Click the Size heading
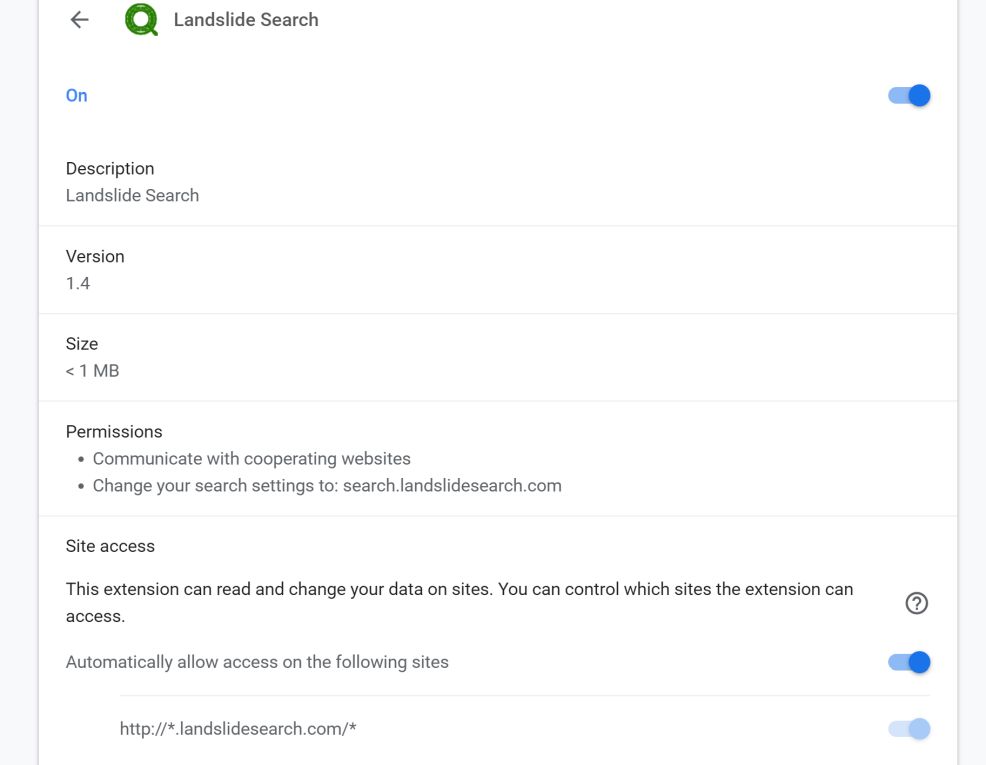 tap(82, 344)
